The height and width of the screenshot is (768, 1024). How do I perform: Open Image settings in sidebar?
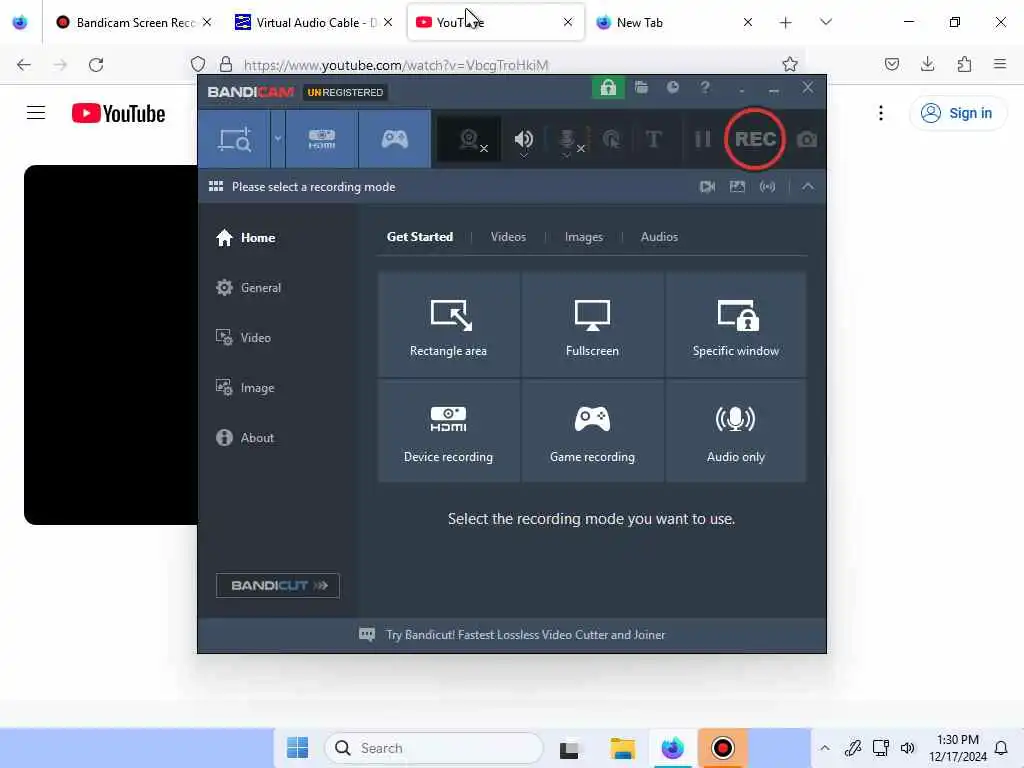tap(246, 388)
